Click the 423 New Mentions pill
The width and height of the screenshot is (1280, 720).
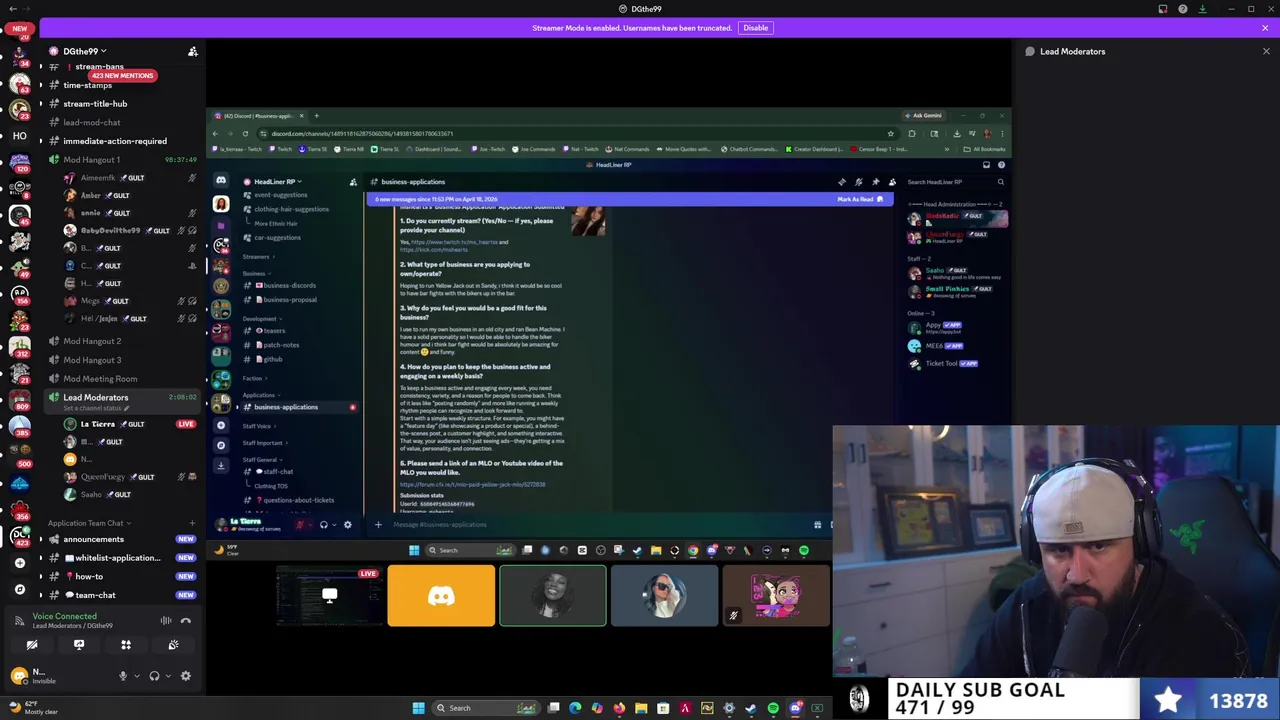point(122,76)
